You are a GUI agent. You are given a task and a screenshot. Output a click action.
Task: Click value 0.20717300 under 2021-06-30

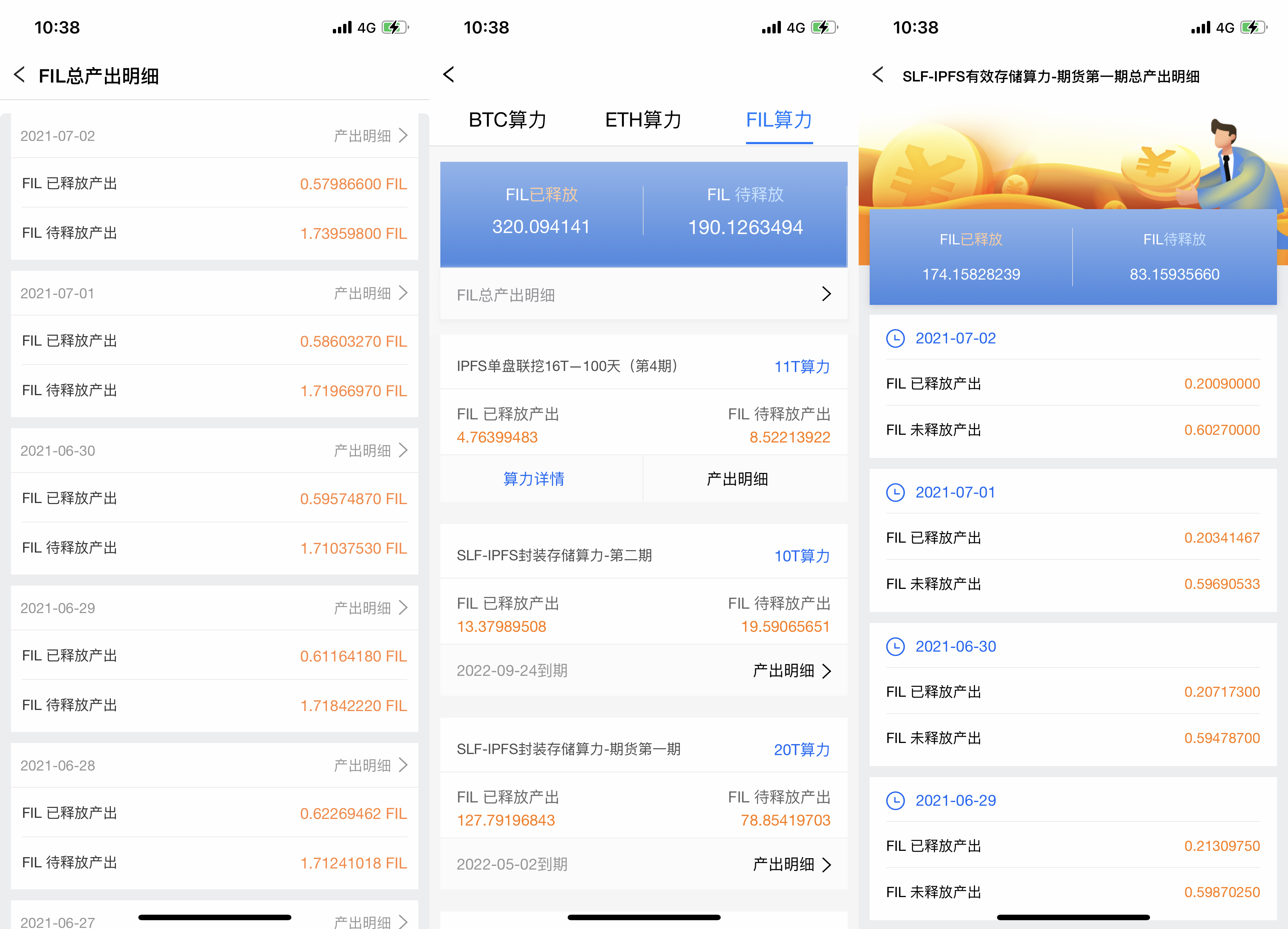point(1222,692)
